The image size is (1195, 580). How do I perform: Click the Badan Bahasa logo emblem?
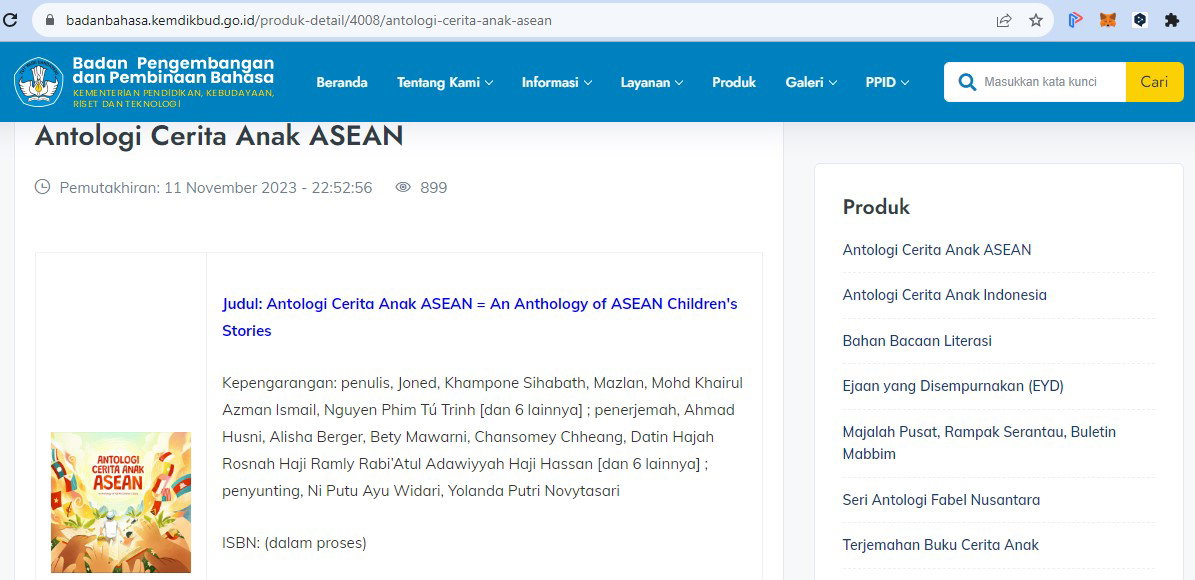(39, 82)
